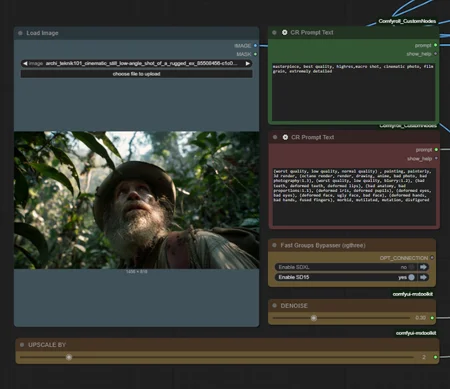The height and width of the screenshot is (389, 450).
Task: Click the show_help output port on red node
Action: click(436, 158)
